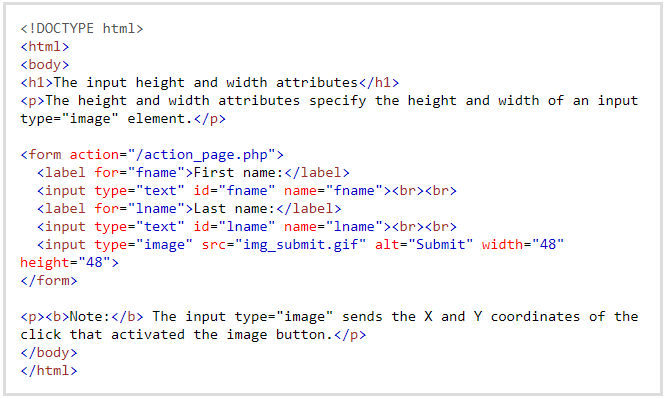
Task: Click the h1 heading text line
Action: pos(210,82)
